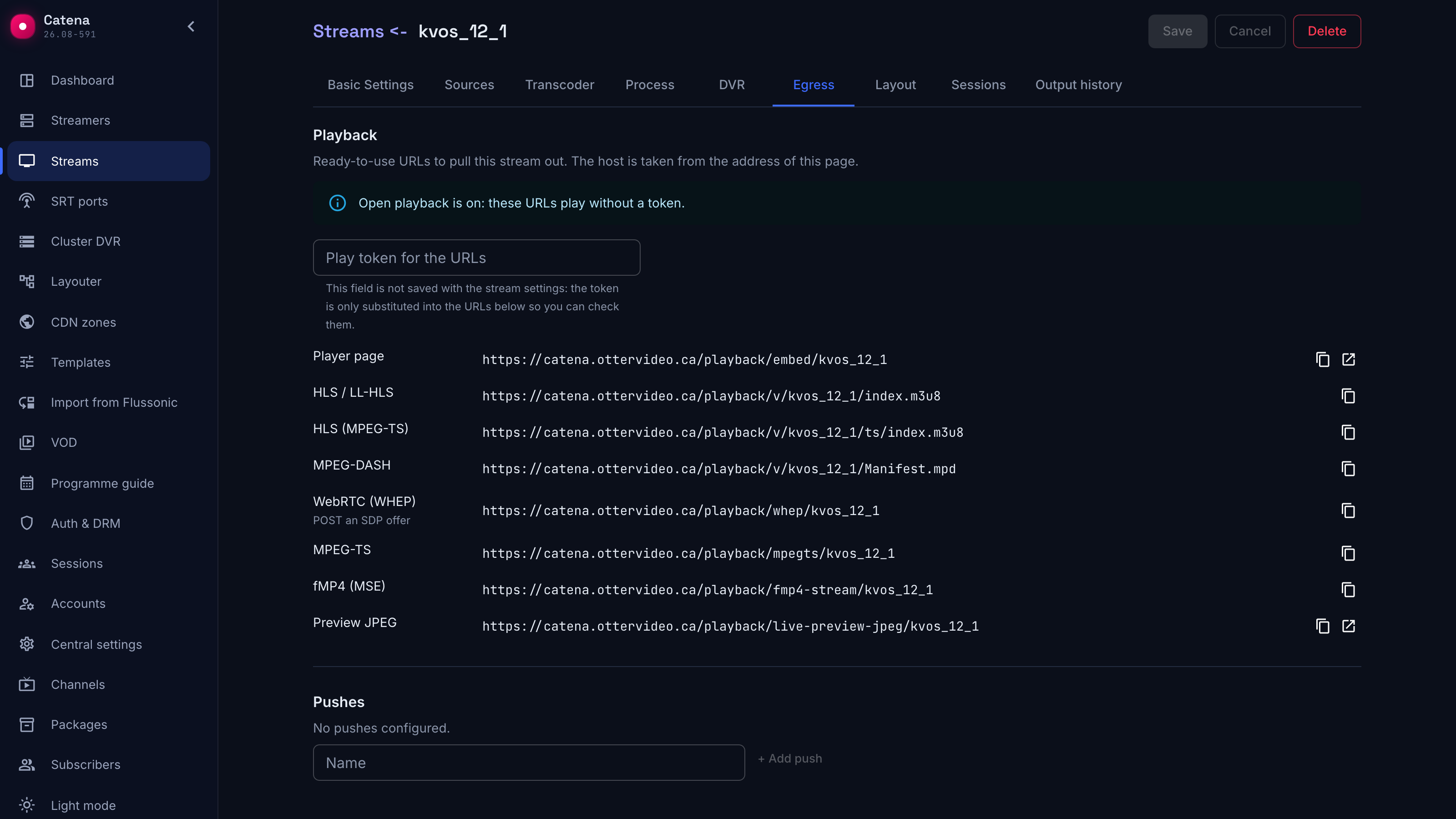
Task: Open Programme guide
Action: point(109,483)
